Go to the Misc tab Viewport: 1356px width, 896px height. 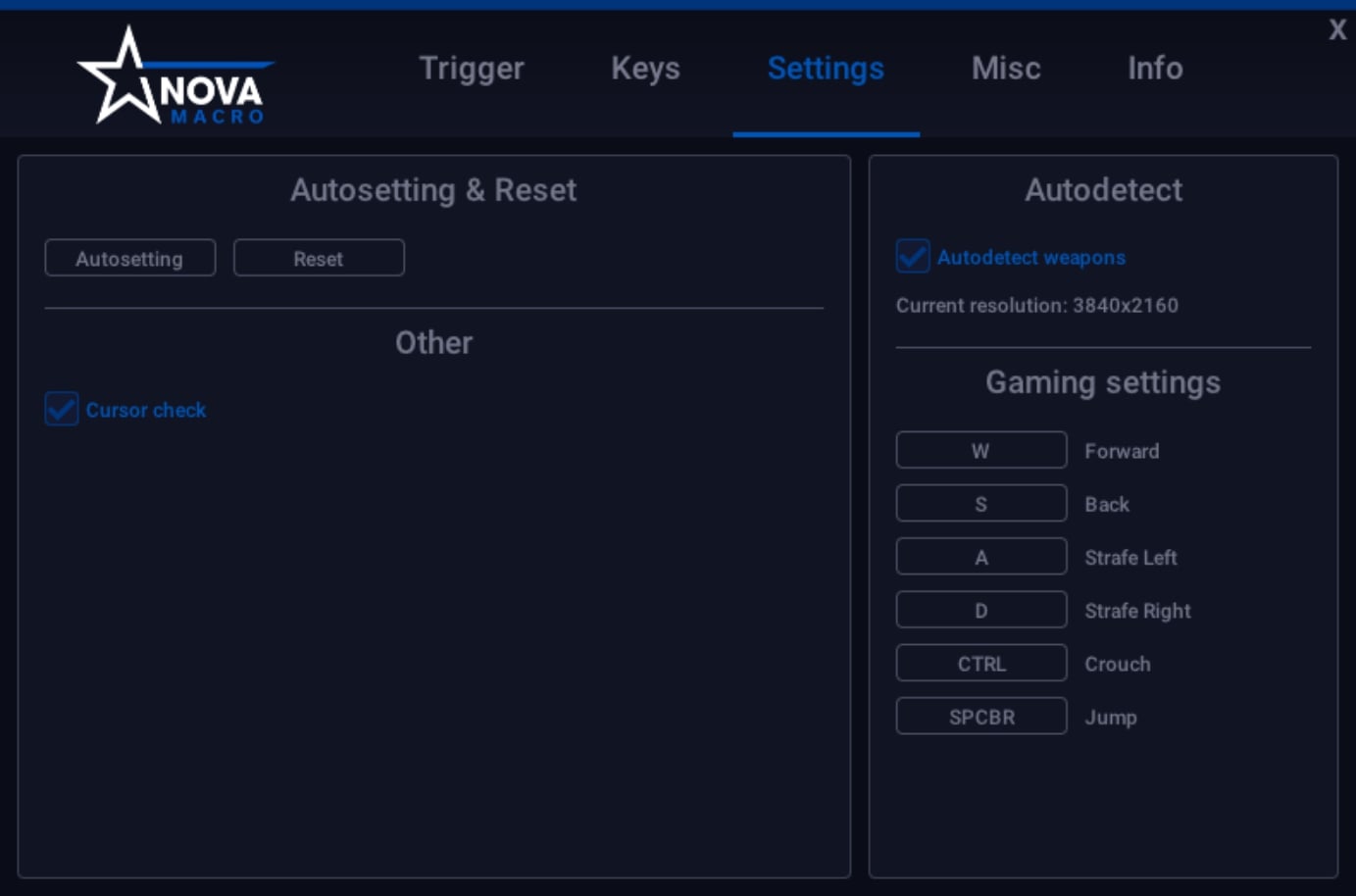click(x=1006, y=69)
